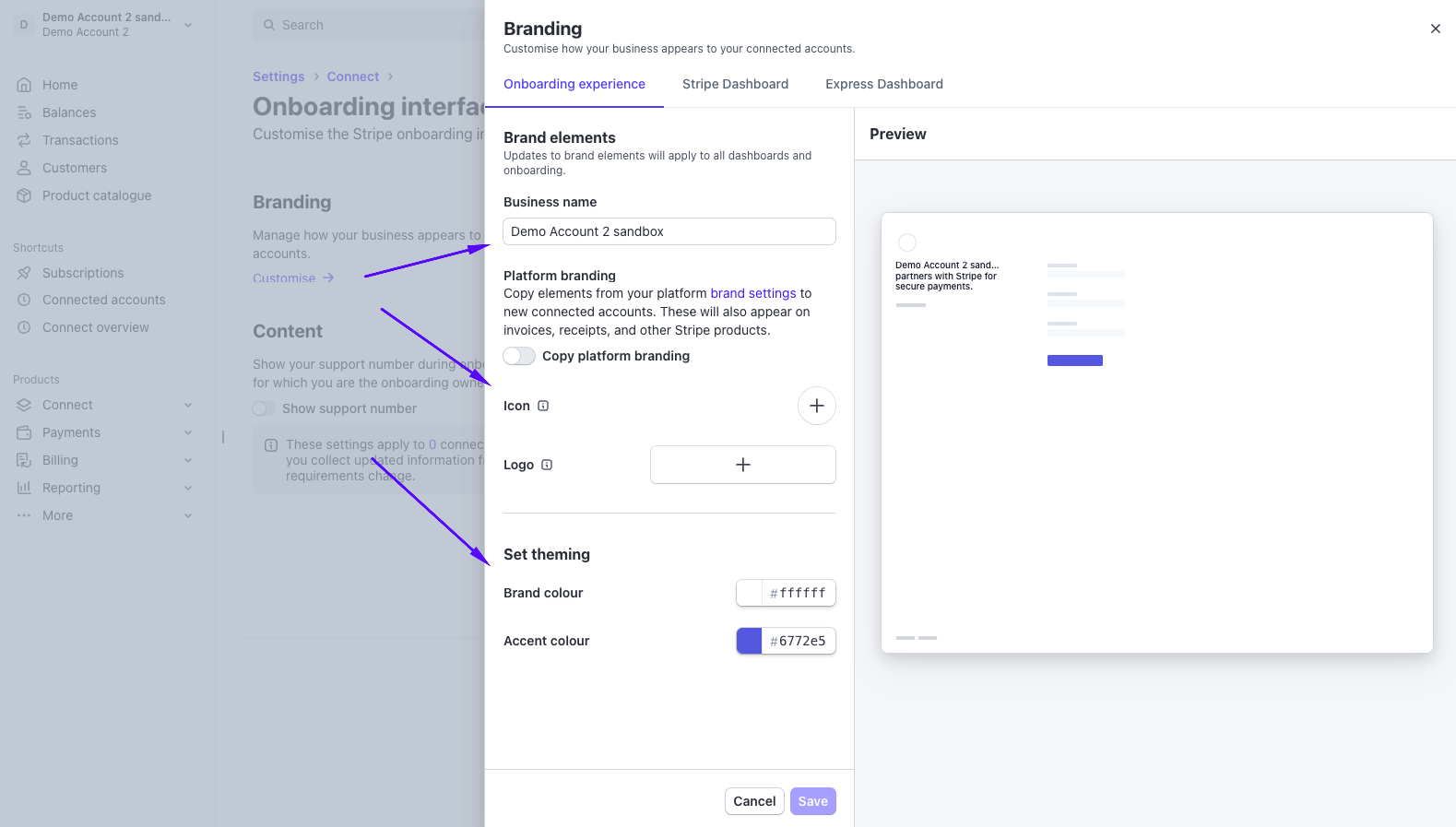This screenshot has height=827, width=1456.
Task: Expand the Connect products section
Action: [x=188, y=405]
